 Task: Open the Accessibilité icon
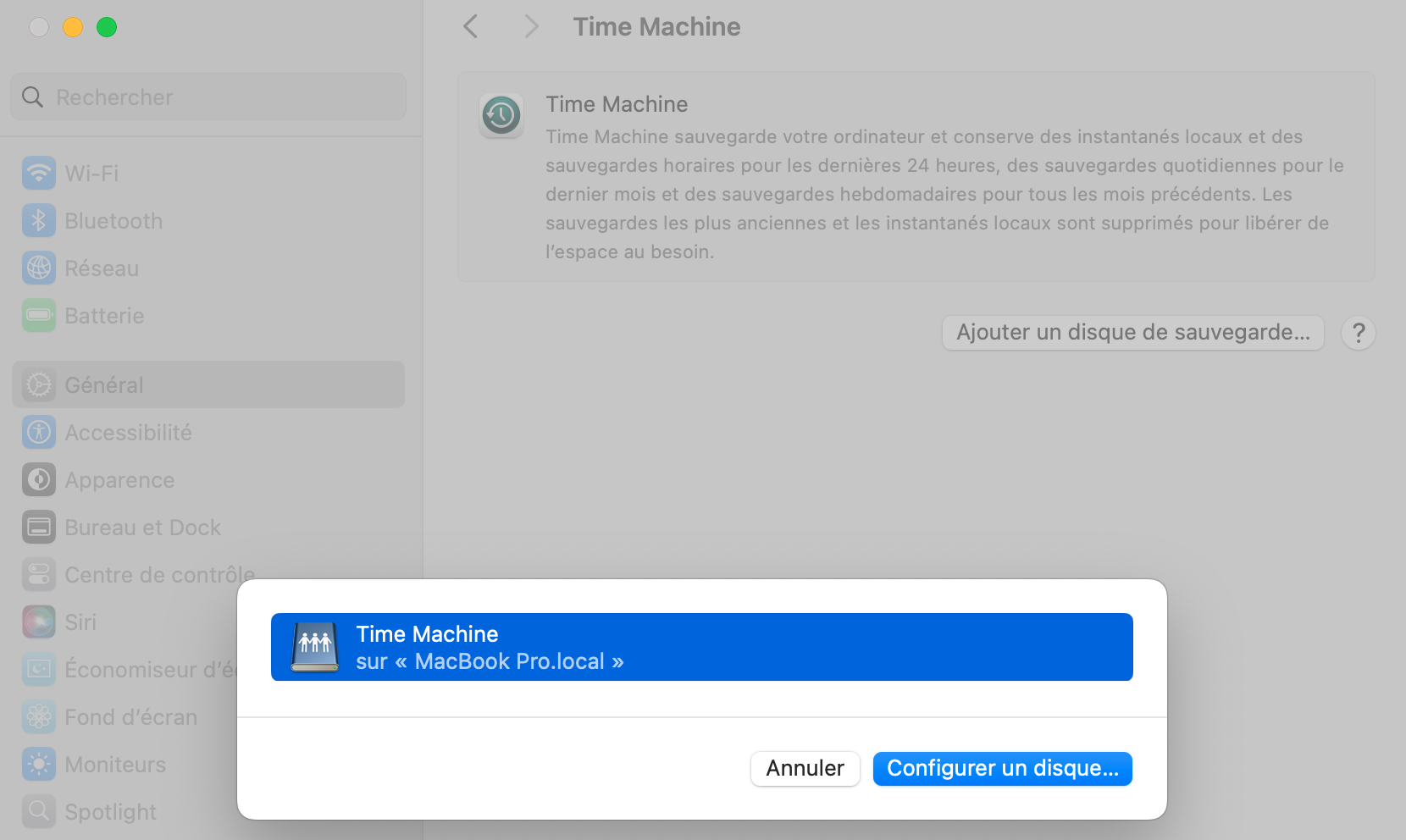click(x=39, y=433)
